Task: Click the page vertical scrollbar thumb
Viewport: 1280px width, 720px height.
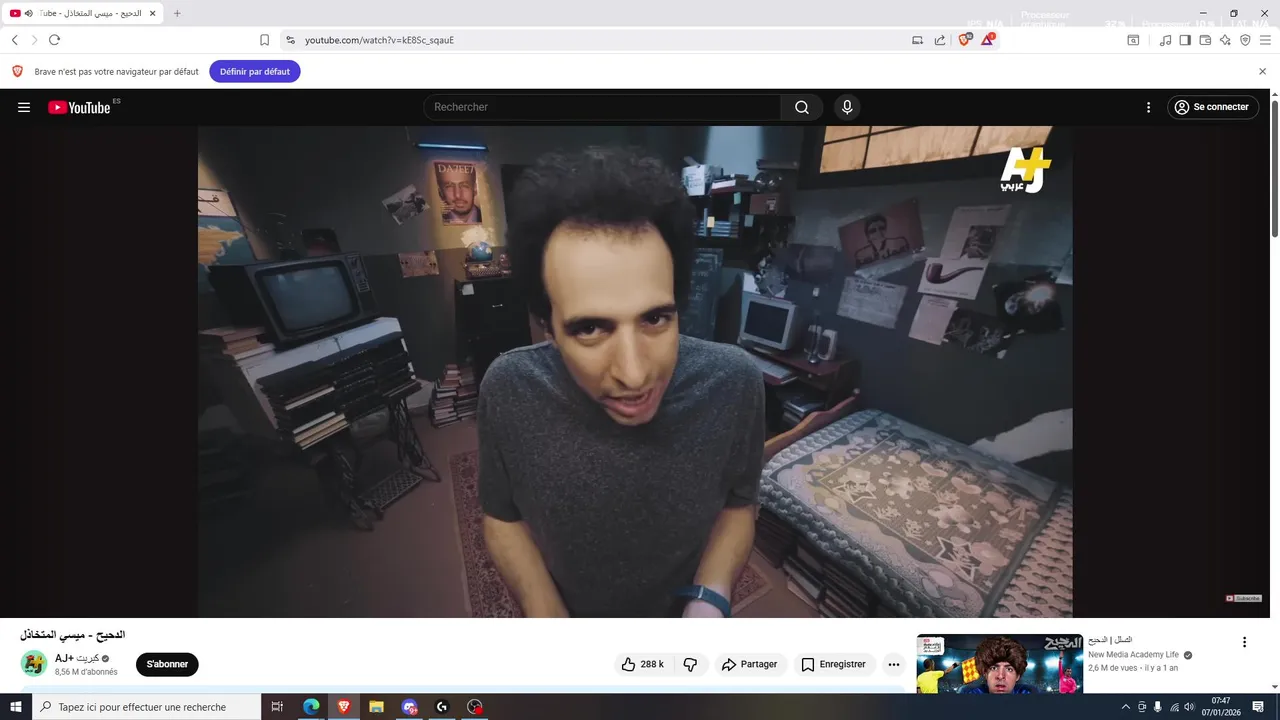Action: (x=1274, y=170)
